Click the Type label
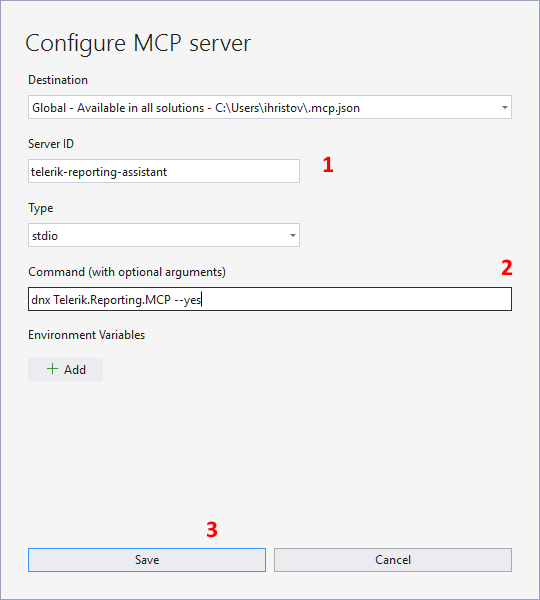The image size is (540, 600). (x=41, y=209)
